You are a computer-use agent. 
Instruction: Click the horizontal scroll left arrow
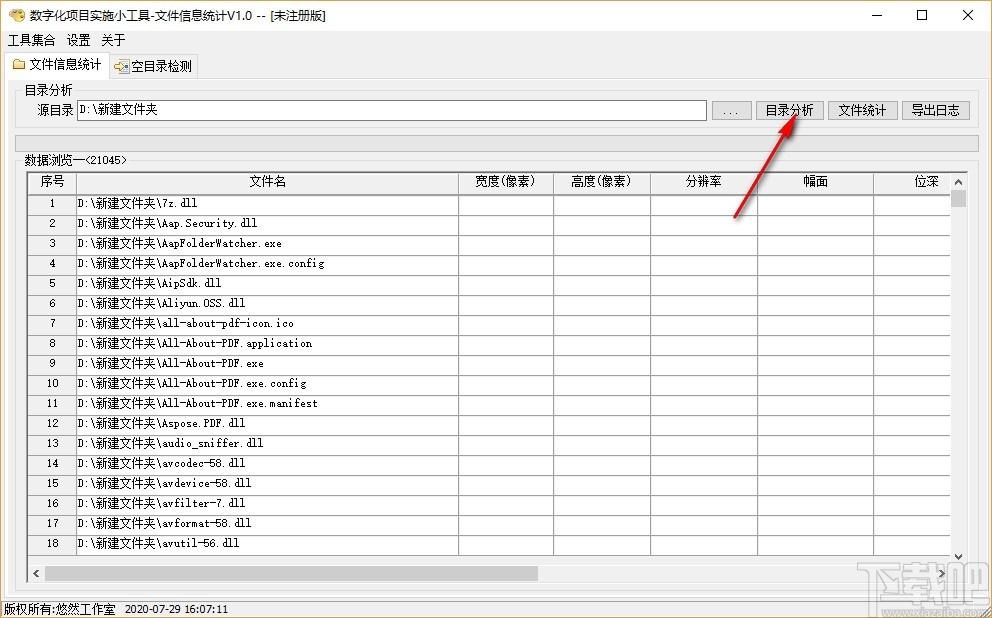pos(36,573)
